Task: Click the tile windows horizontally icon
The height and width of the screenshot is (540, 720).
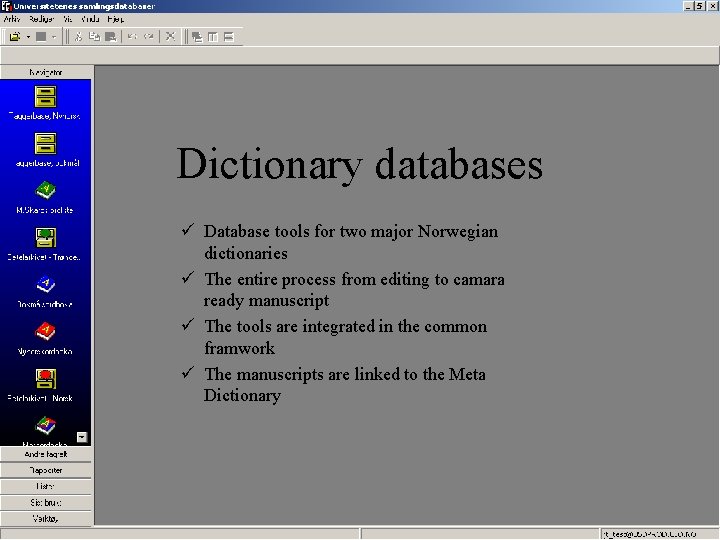Action: point(229,37)
